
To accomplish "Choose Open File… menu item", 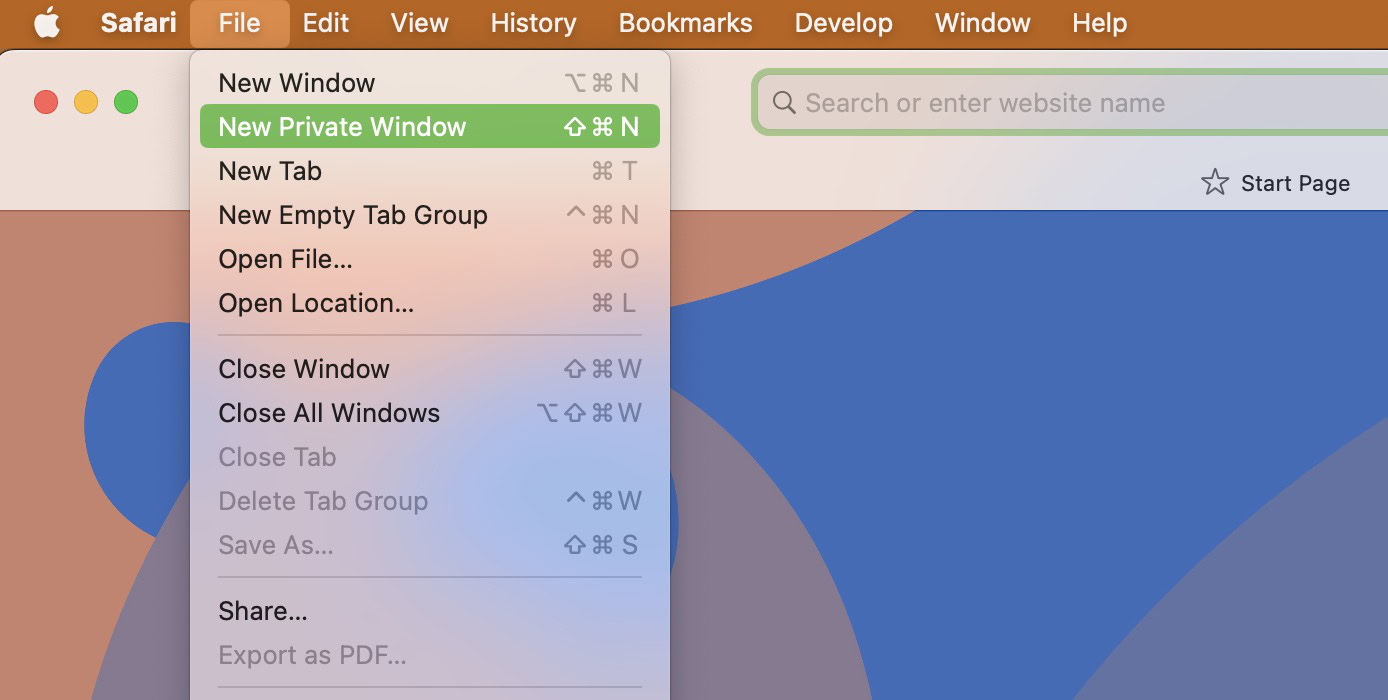I will (430, 259).
